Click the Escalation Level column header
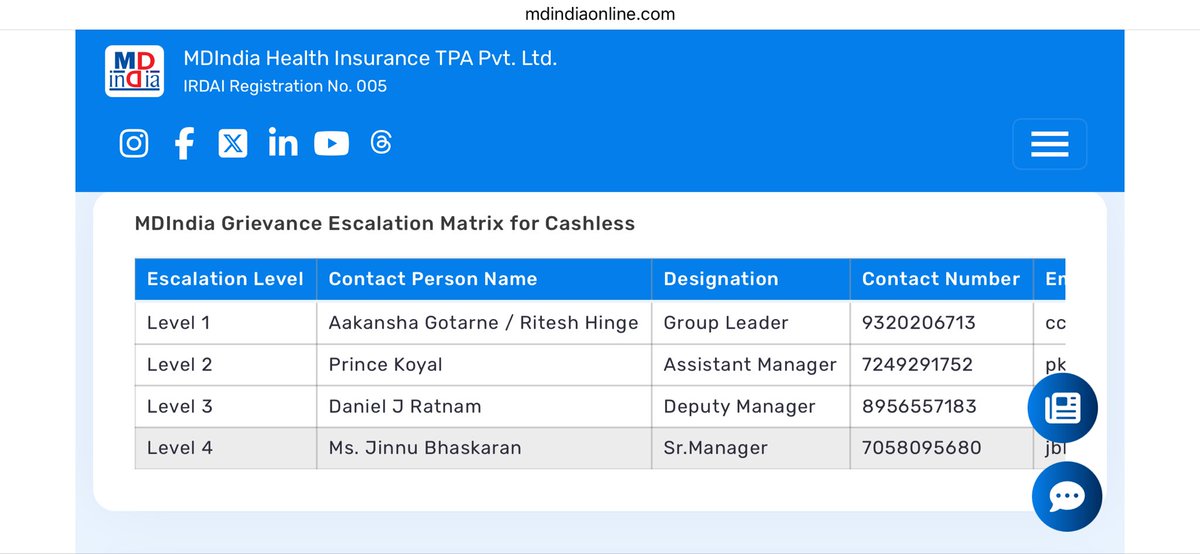The height and width of the screenshot is (554, 1200). coord(225,279)
